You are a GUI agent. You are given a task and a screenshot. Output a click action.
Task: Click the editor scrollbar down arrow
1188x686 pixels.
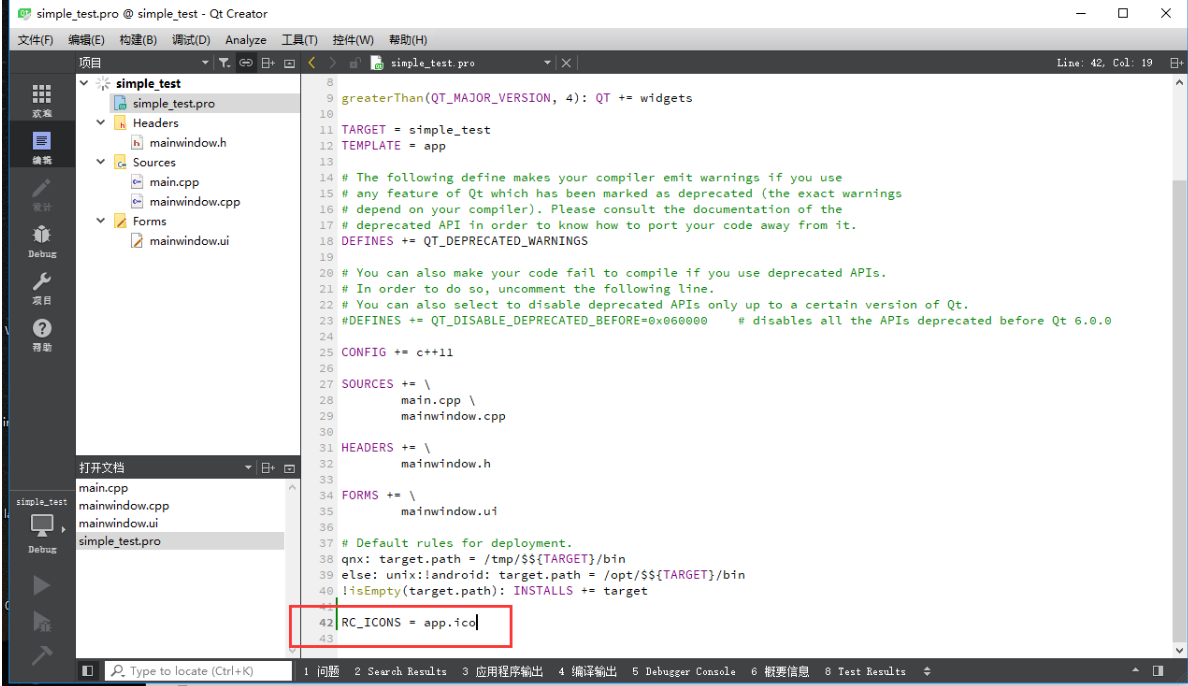(x=1179, y=650)
